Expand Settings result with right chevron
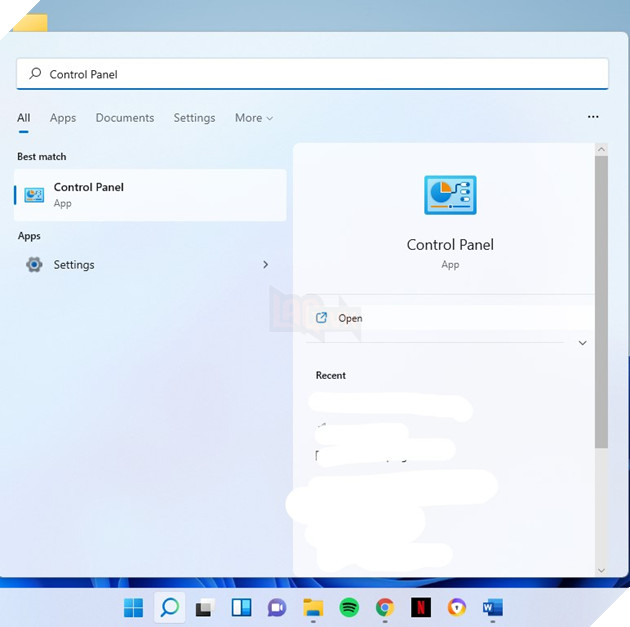The height and width of the screenshot is (627, 630). click(x=266, y=264)
